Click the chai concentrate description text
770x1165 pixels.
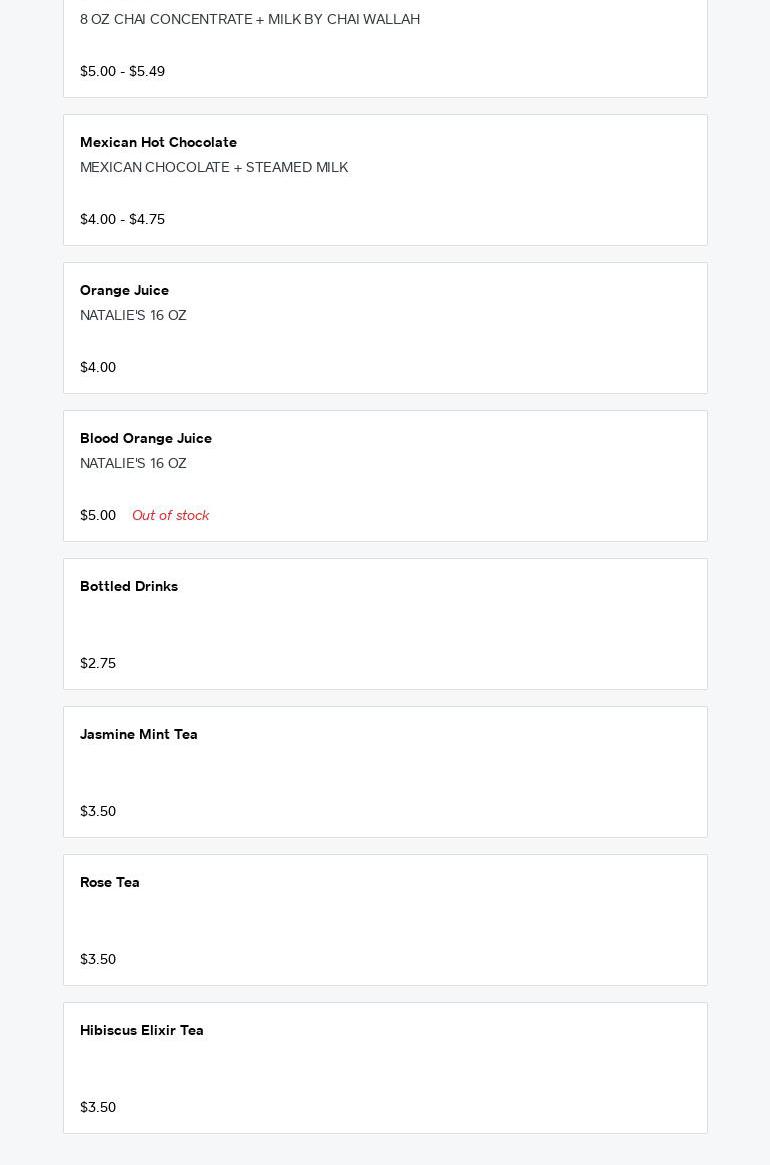250,20
